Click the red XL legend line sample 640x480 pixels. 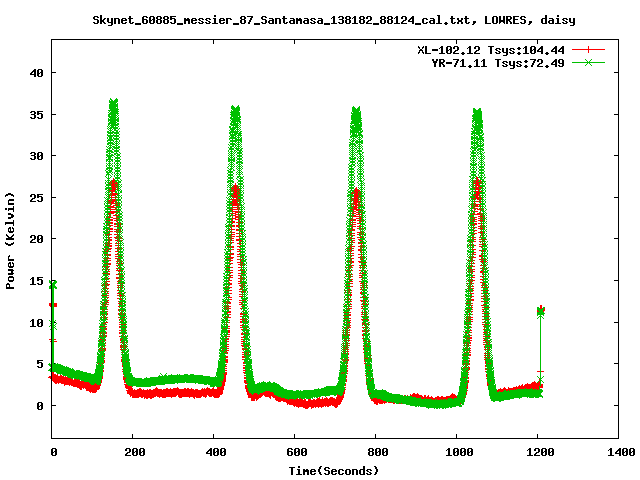pos(588,50)
